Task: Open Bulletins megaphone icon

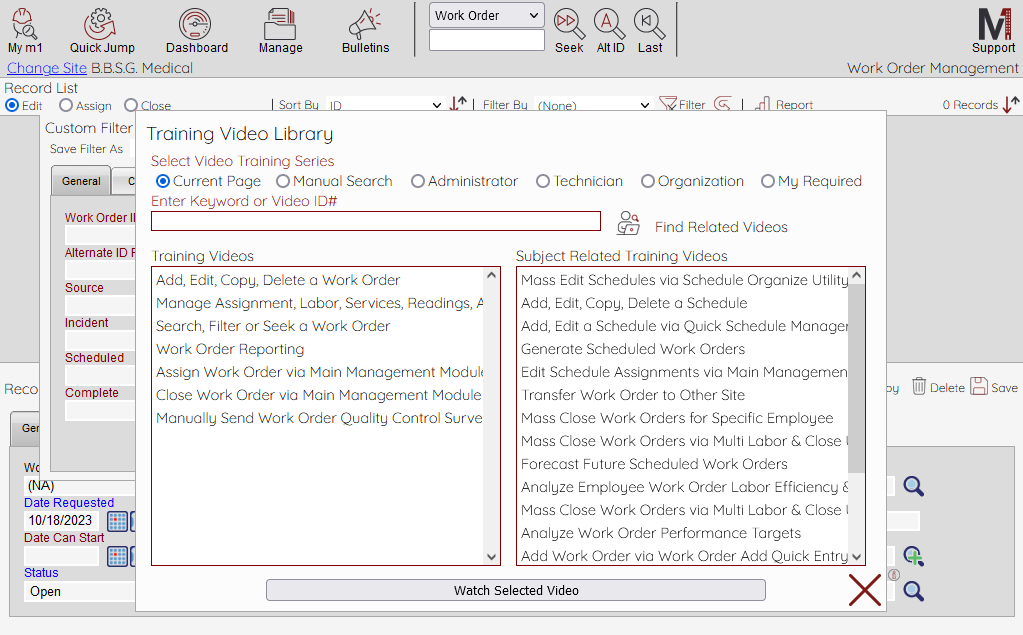Action: coord(365,24)
